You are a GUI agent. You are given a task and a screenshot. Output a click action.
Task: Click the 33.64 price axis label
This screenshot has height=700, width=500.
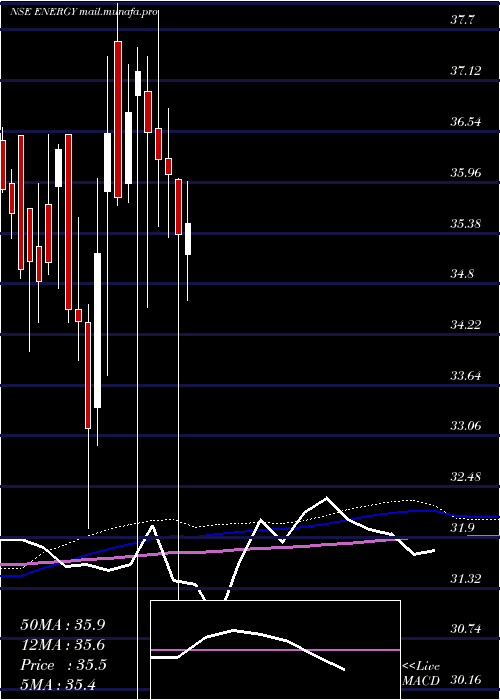click(465, 375)
